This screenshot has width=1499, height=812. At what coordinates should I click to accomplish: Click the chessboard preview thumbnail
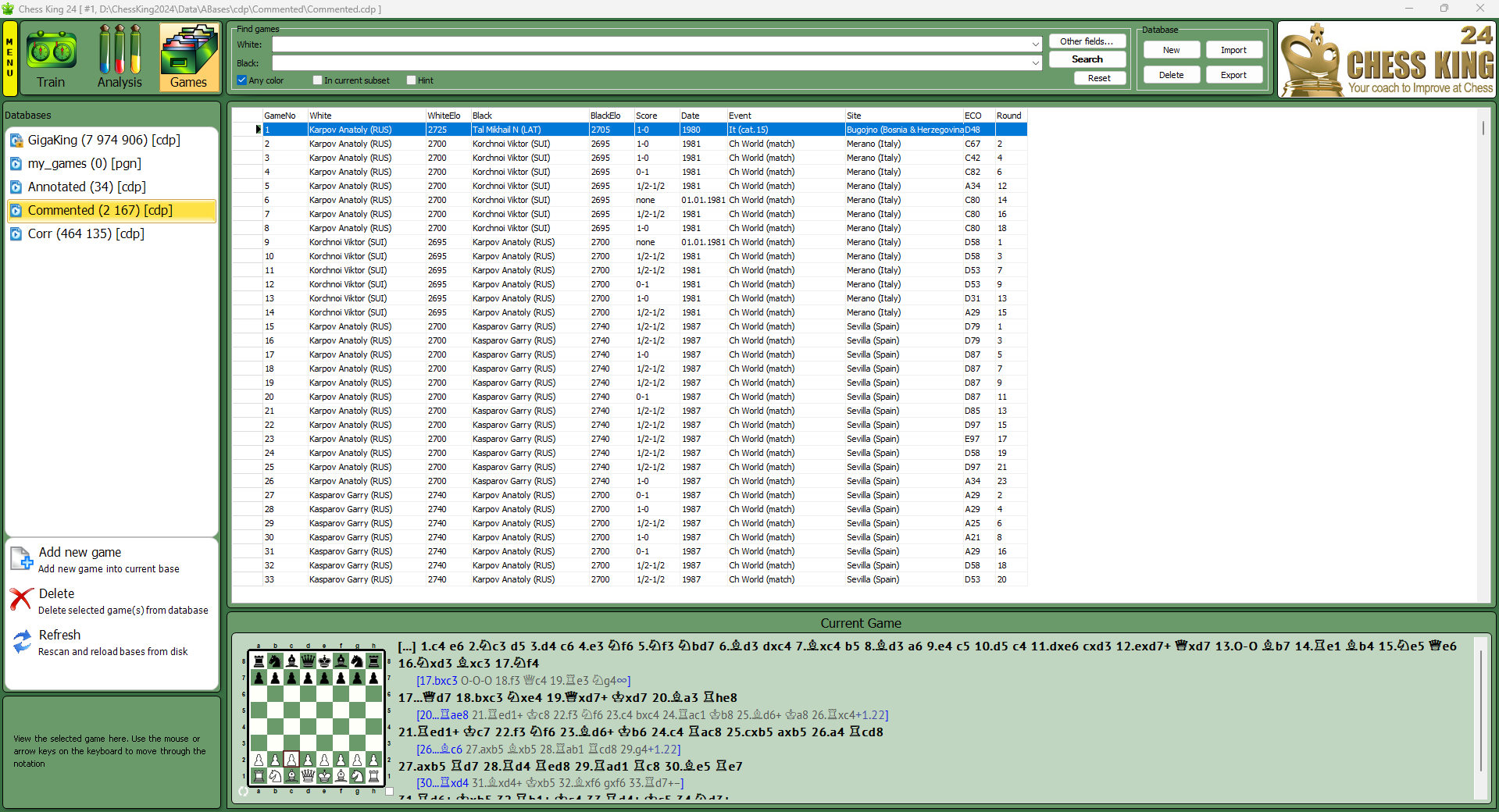(316, 718)
